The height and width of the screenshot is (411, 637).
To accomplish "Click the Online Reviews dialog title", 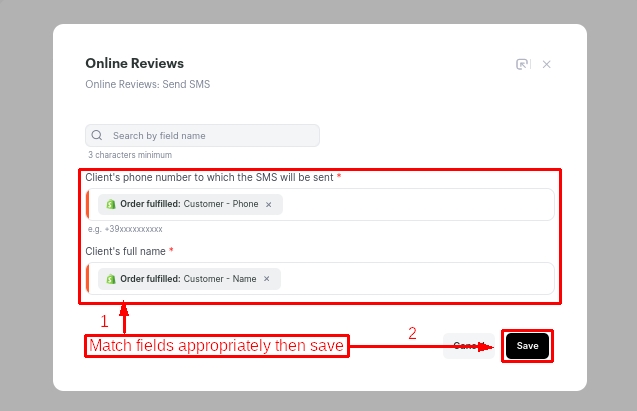I will click(134, 64).
